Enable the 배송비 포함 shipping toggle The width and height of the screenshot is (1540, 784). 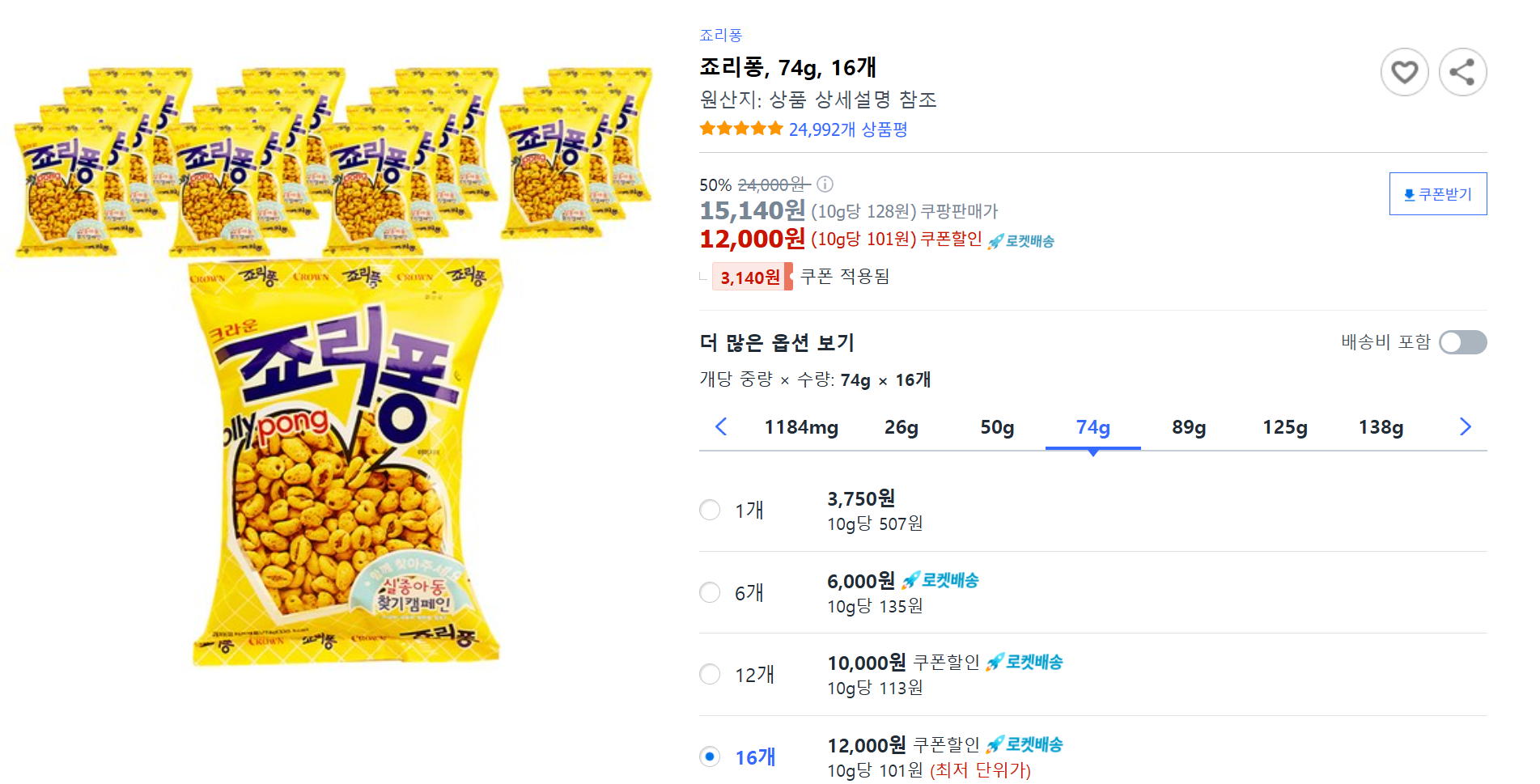point(1462,342)
